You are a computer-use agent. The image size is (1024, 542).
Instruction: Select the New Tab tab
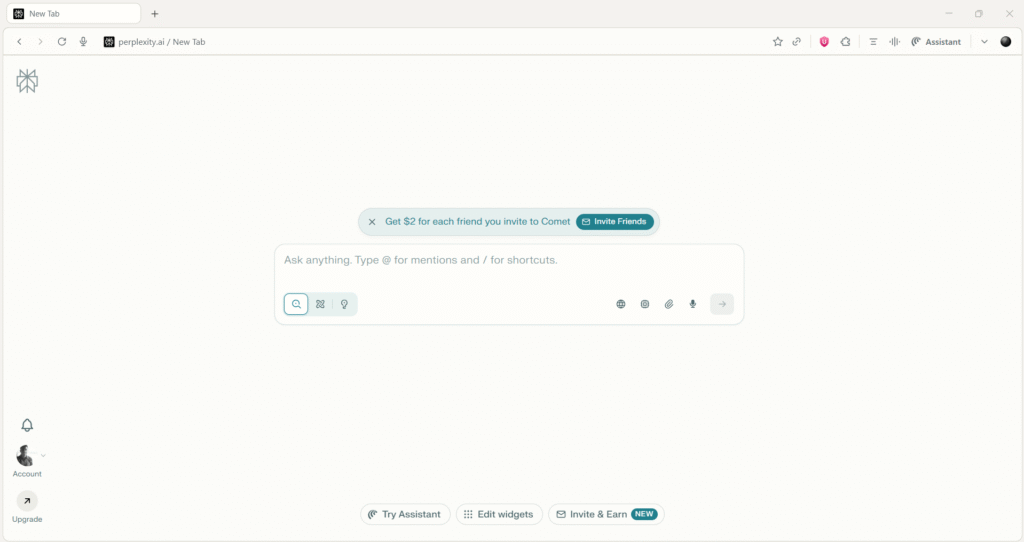tap(74, 14)
